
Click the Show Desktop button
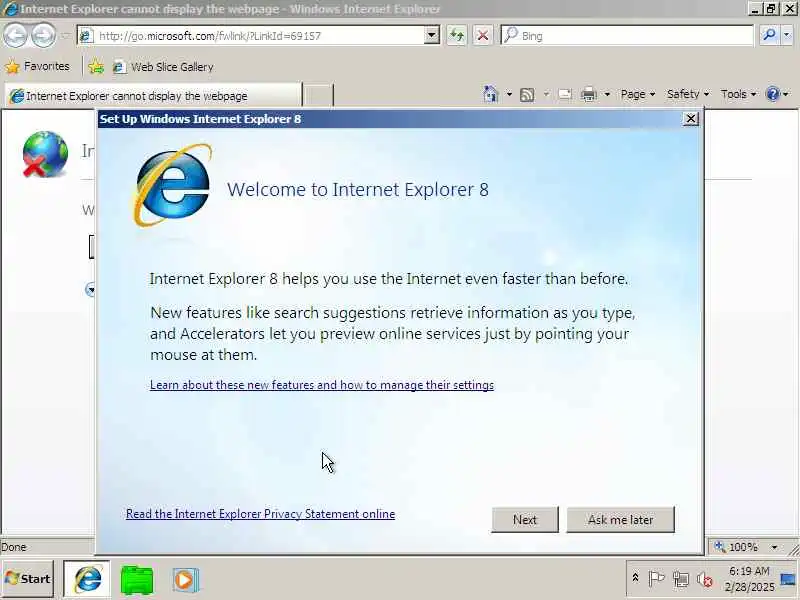[x=789, y=579]
